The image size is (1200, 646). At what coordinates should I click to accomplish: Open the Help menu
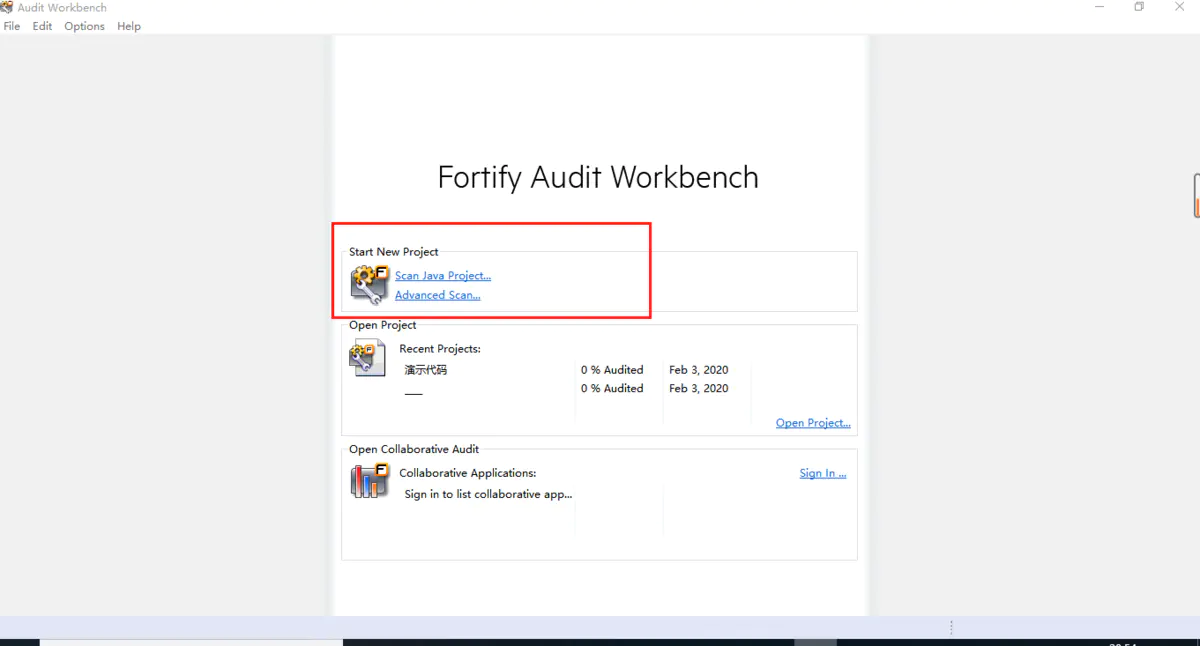coord(129,26)
